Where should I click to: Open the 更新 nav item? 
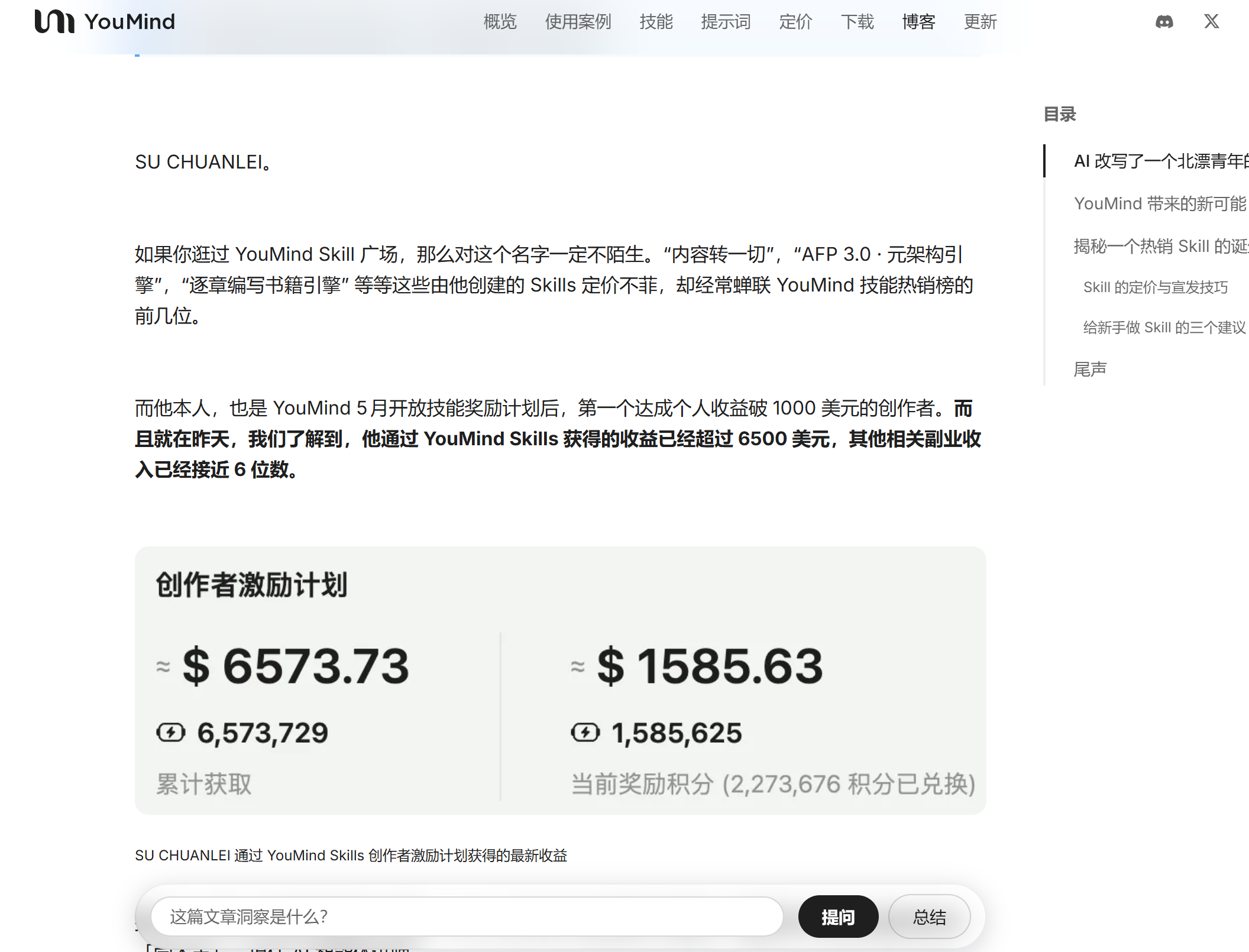click(x=980, y=22)
